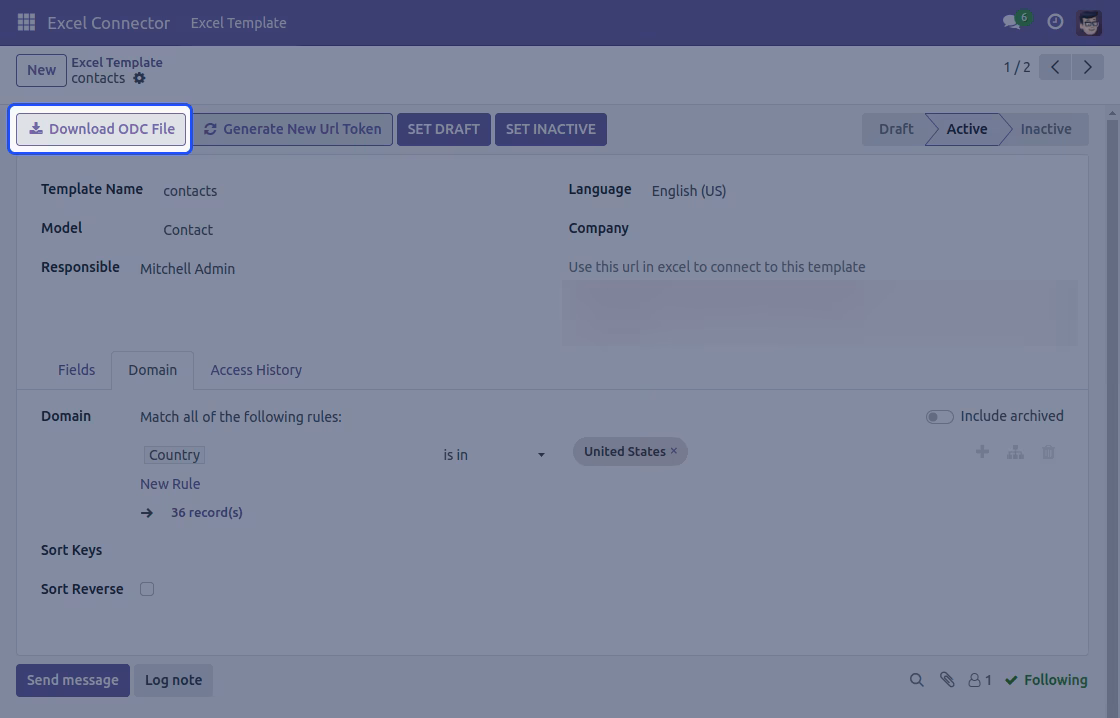1120x718 pixels.
Task: Show followers list person icon
Action: pos(979,680)
